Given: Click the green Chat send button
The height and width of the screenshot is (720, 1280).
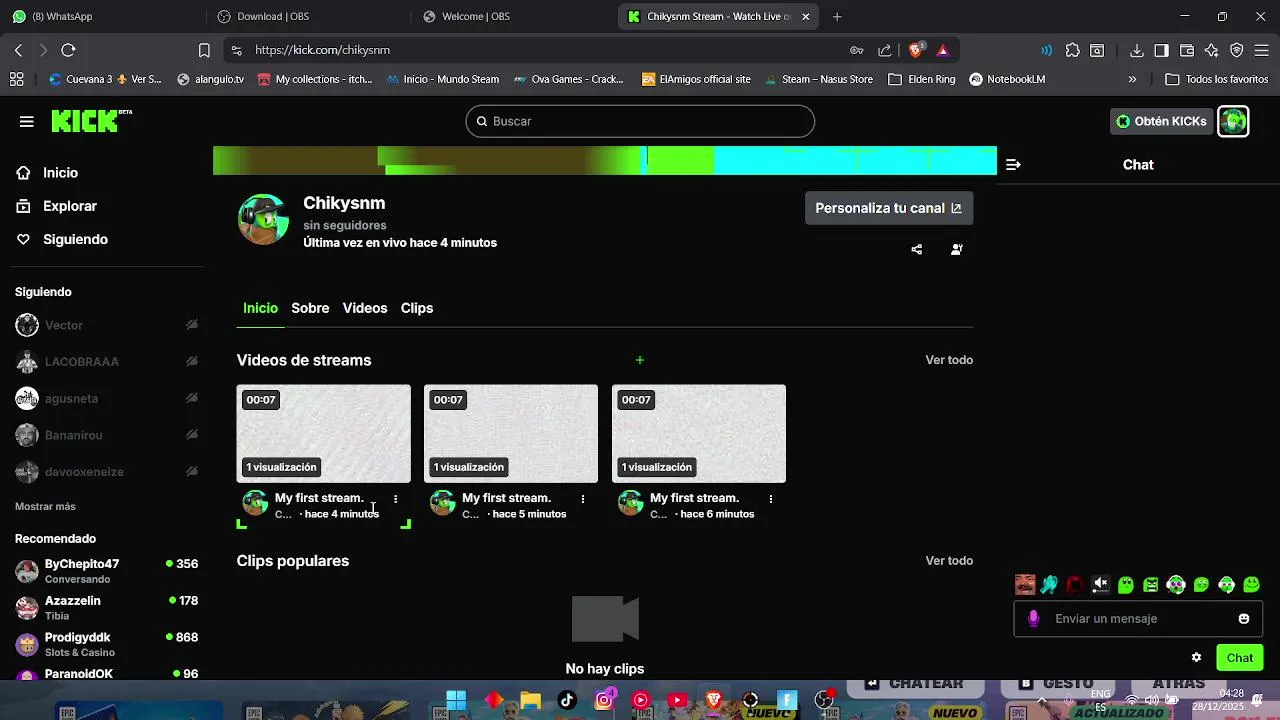Looking at the screenshot, I should click(x=1240, y=657).
